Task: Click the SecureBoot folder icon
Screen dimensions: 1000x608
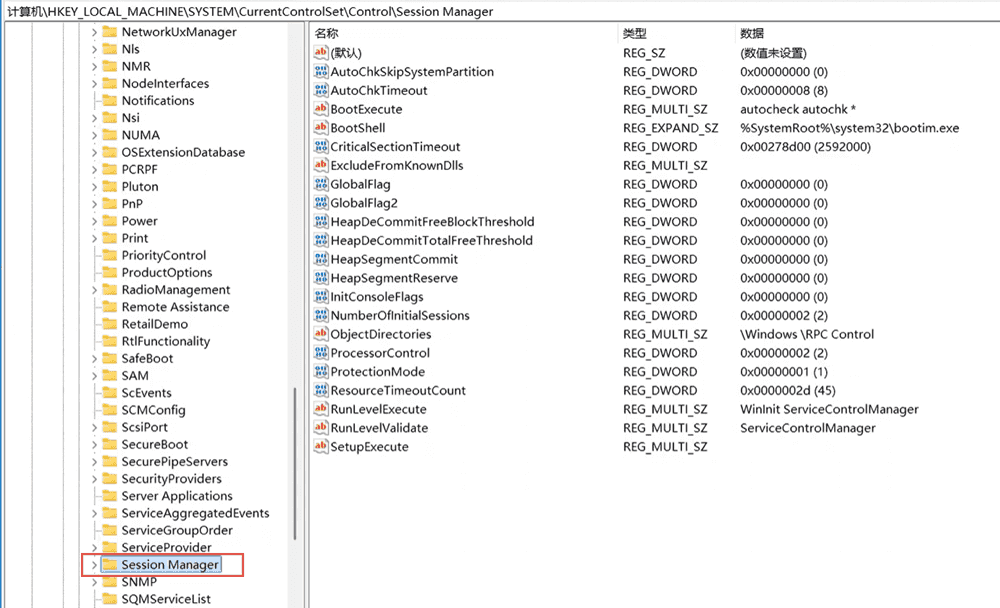Action: click(x=110, y=444)
